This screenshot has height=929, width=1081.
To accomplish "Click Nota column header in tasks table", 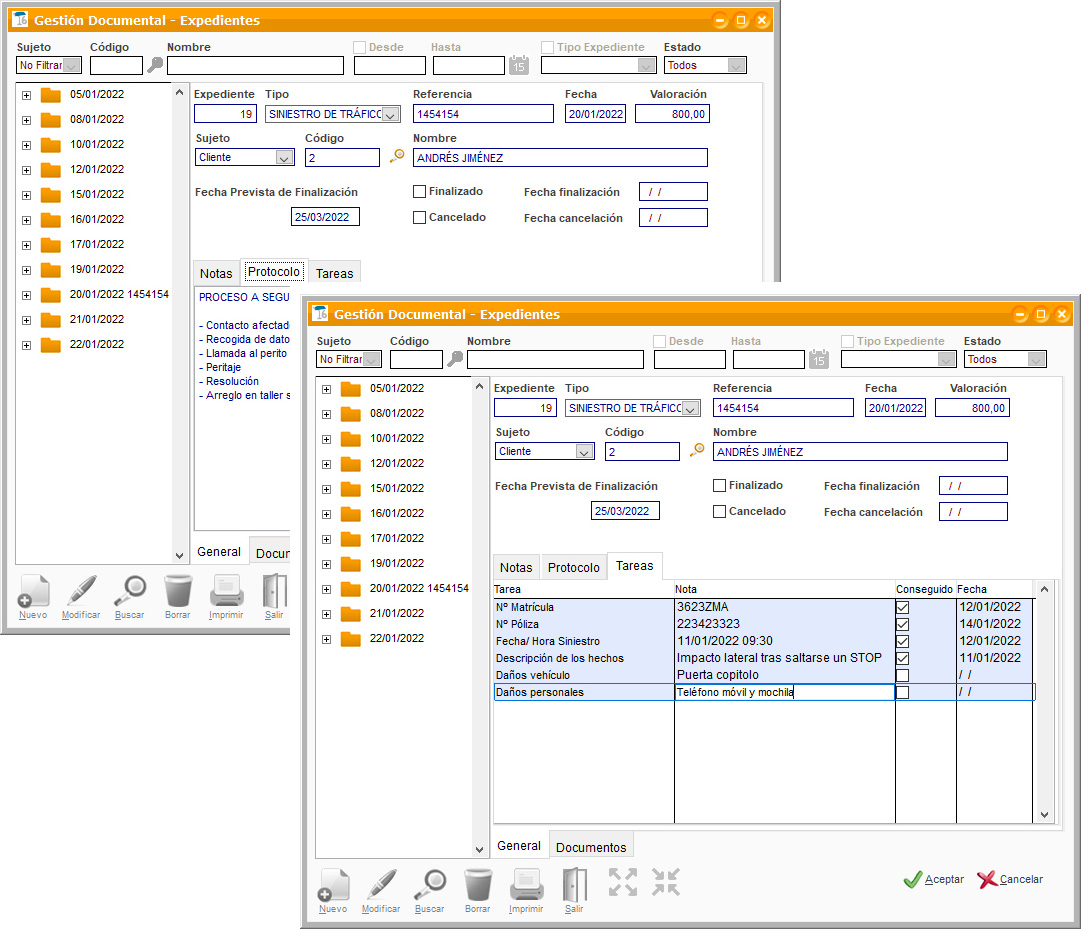I will click(x=784, y=589).
